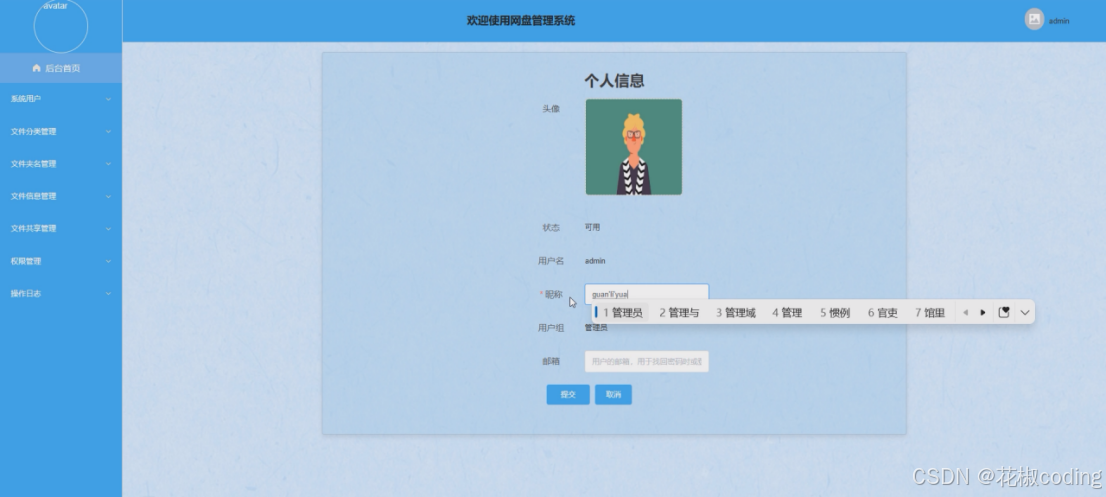Viewport: 1106px width, 497px height.
Task: Click chevron next to 系统用户
Action: pyautogui.click(x=108, y=99)
